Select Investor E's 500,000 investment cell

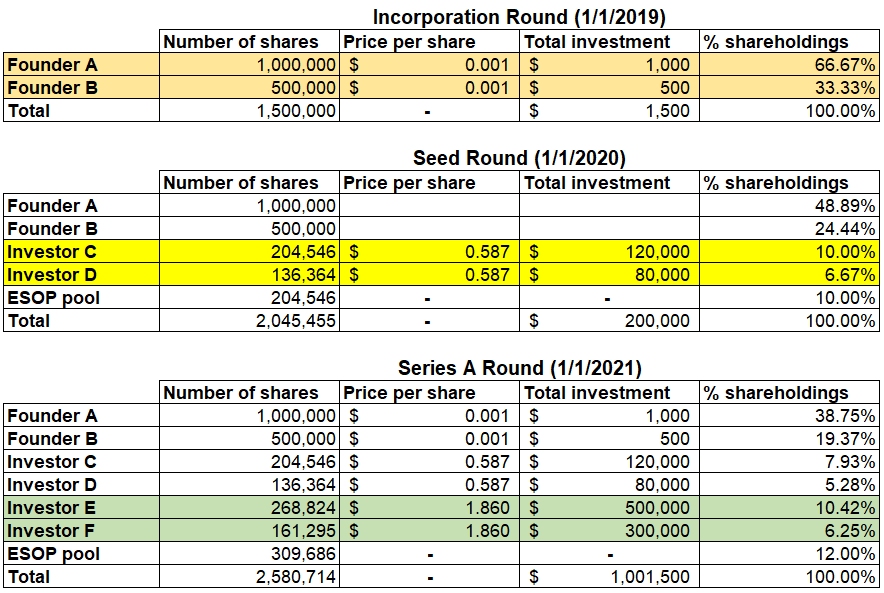[x=609, y=508]
